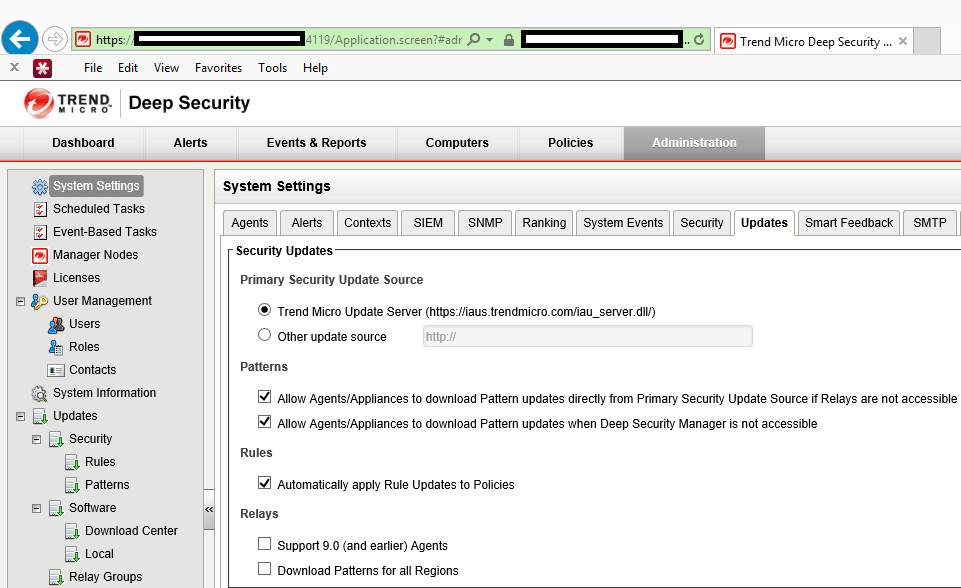
Task: Click the Download Center icon
Action: pos(72,531)
